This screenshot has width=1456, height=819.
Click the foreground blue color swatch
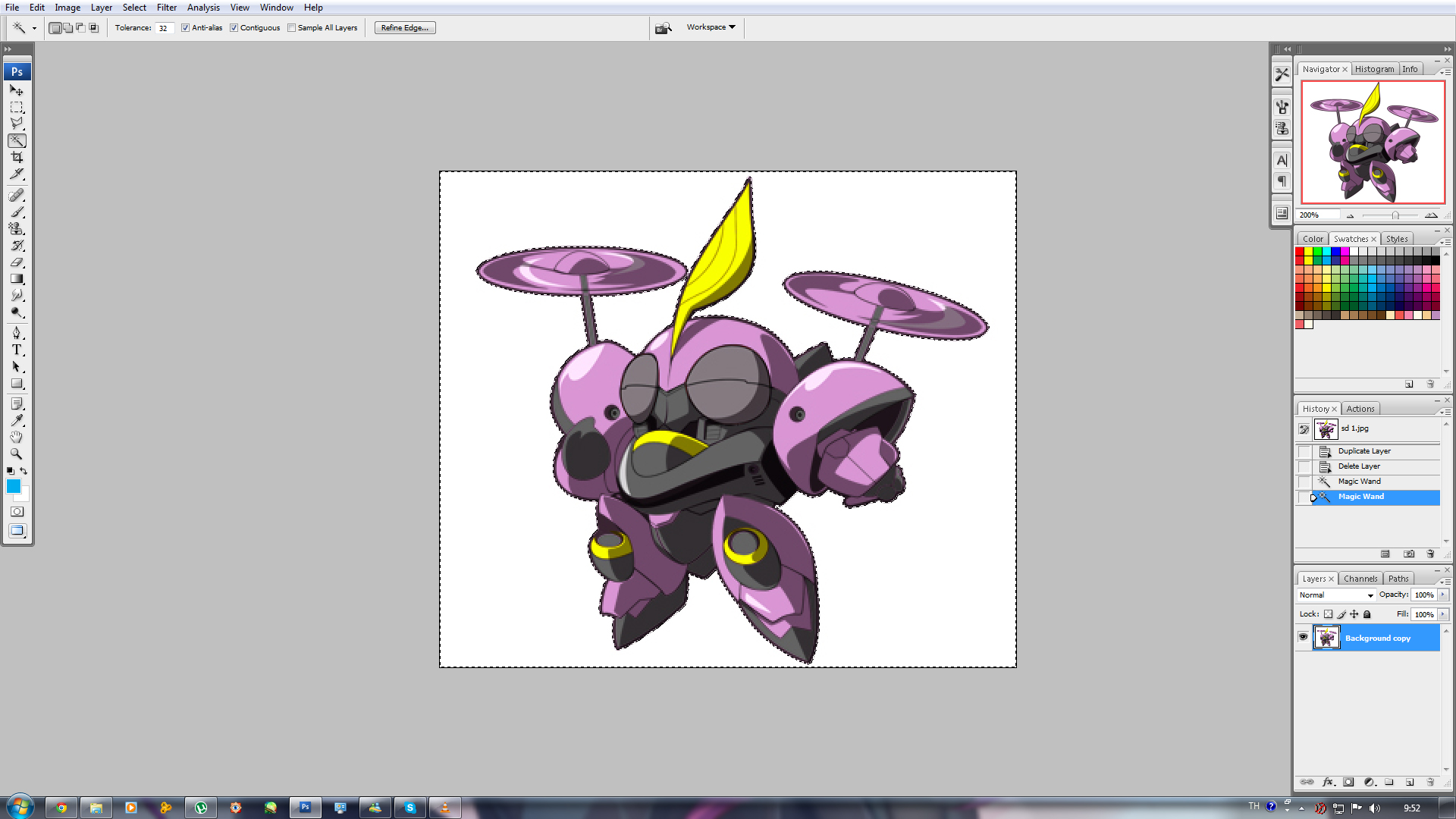coord(13,486)
